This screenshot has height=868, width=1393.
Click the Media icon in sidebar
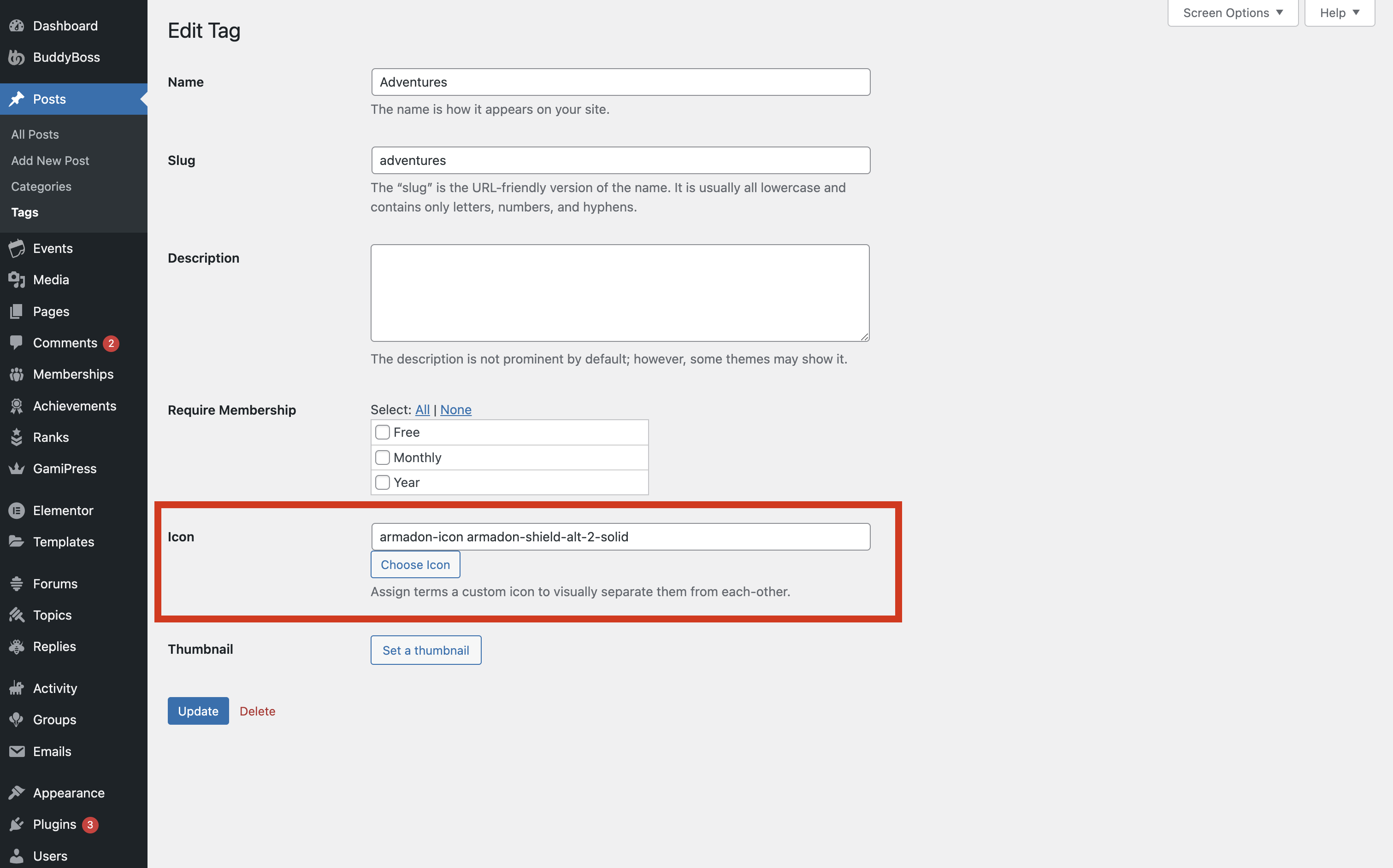[17, 280]
